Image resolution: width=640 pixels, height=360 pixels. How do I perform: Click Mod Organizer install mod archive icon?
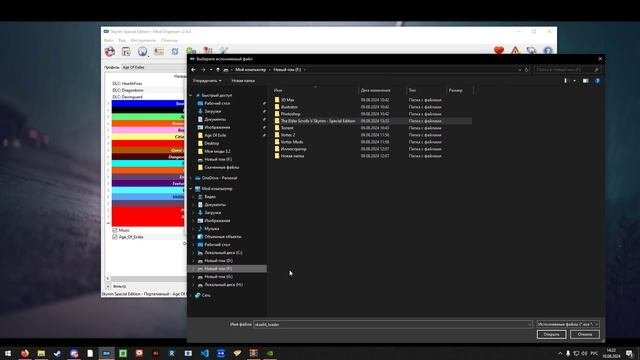tap(126, 51)
